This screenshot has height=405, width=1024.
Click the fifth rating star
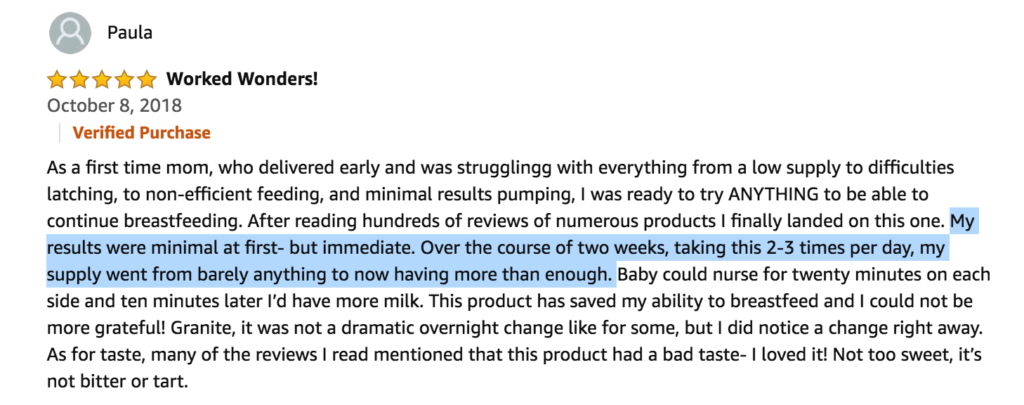click(x=146, y=80)
